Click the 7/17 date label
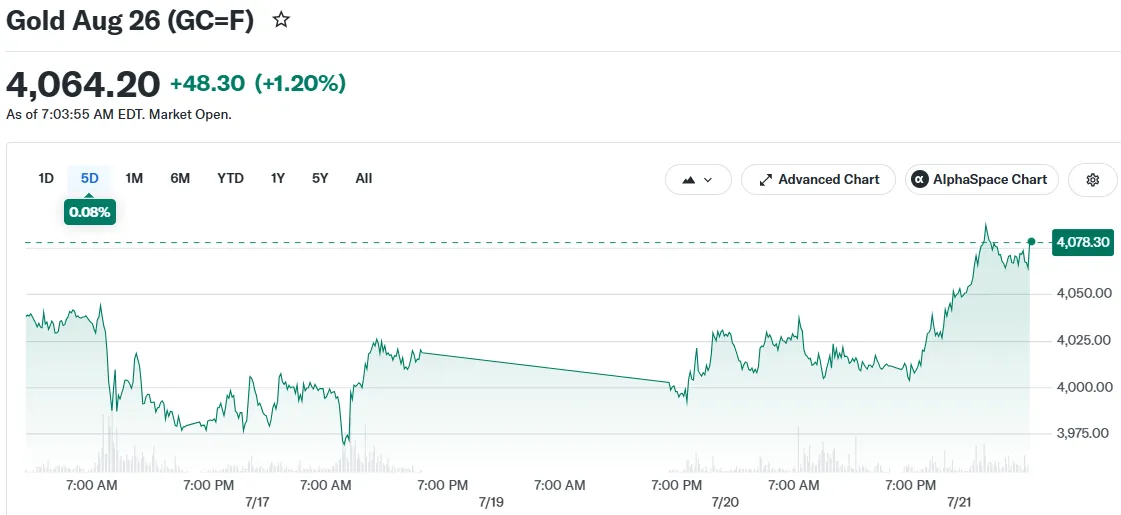Viewport: 1121px width, 515px height. coord(257,502)
